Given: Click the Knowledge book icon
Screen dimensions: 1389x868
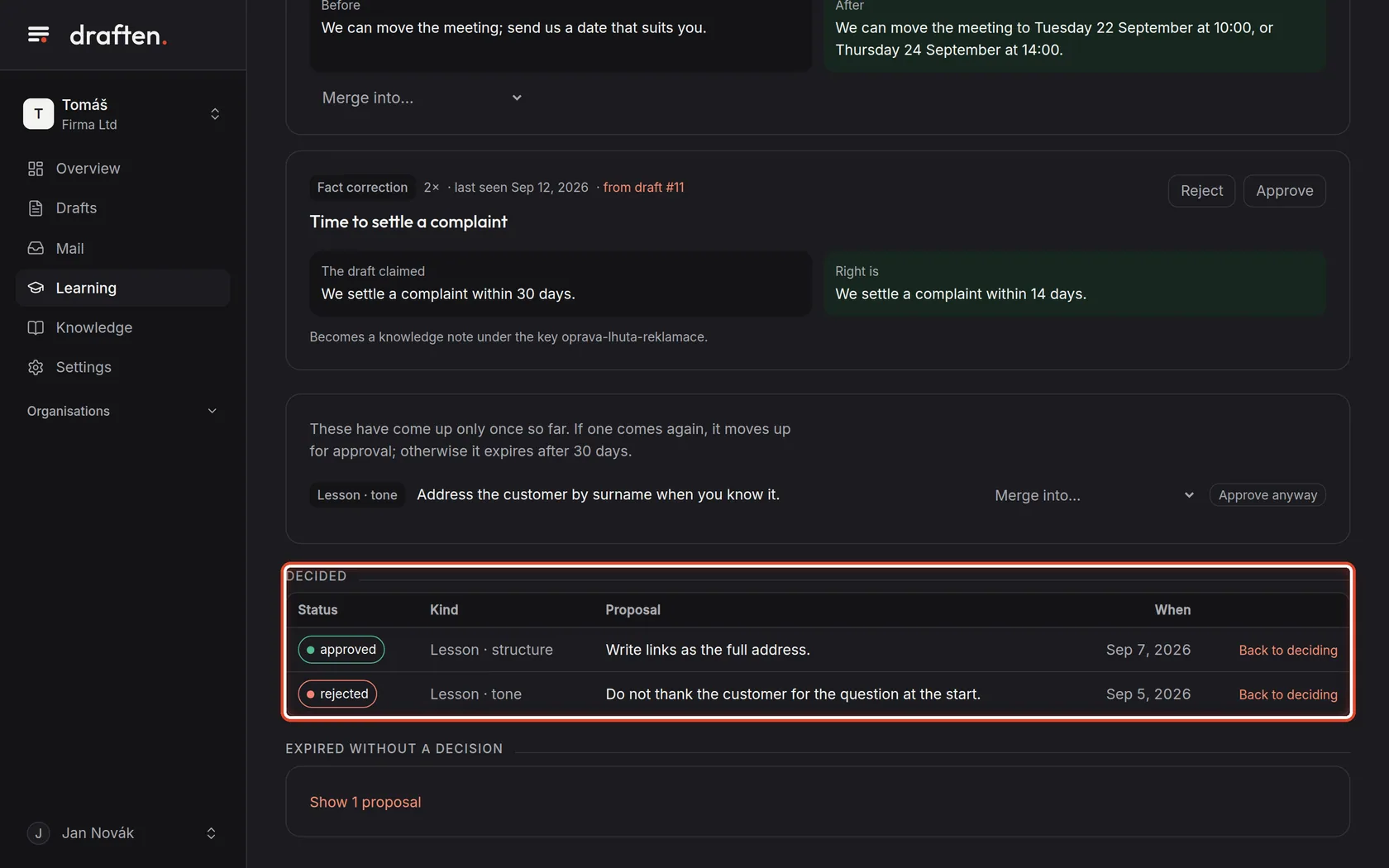Looking at the screenshot, I should 36,327.
